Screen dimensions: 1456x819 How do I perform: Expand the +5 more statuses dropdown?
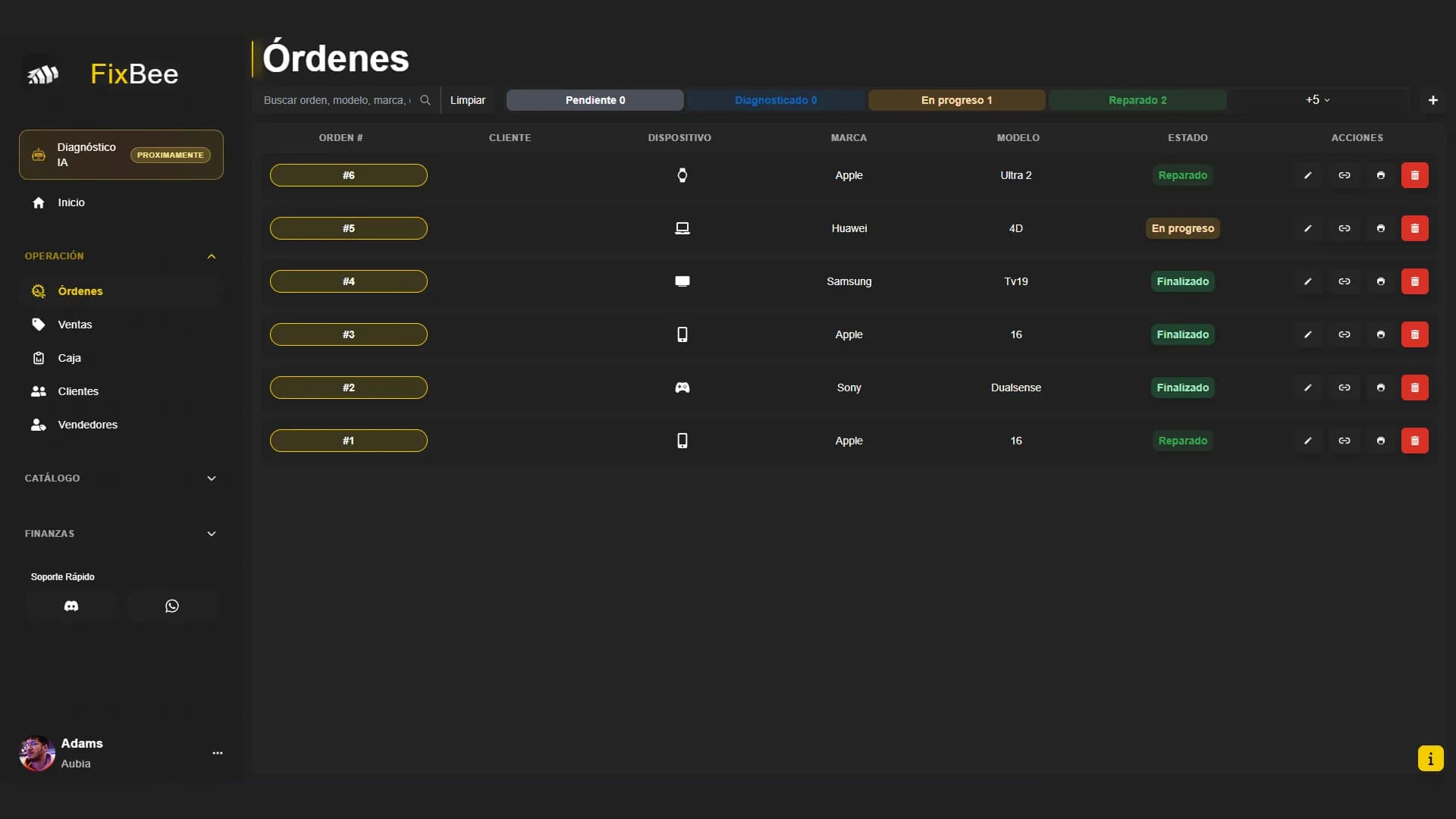(1317, 100)
